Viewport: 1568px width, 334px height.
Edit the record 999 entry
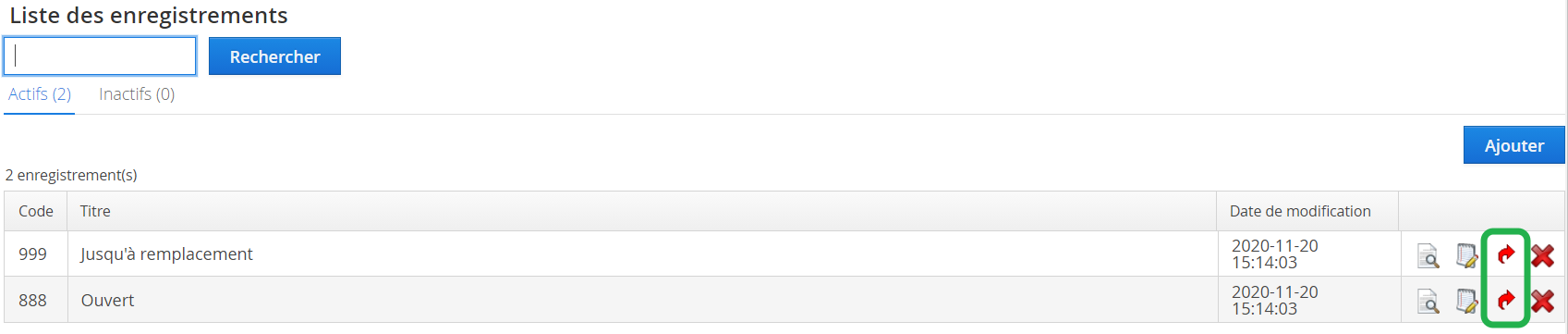tap(1466, 255)
